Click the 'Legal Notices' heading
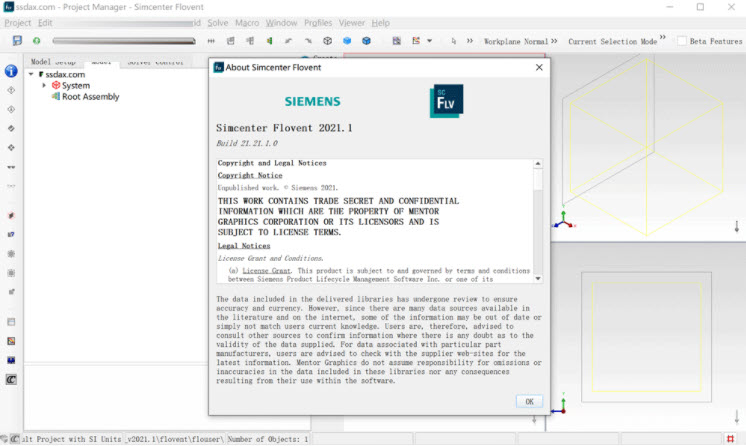Screen dimensions: 746x446 tap(244, 246)
